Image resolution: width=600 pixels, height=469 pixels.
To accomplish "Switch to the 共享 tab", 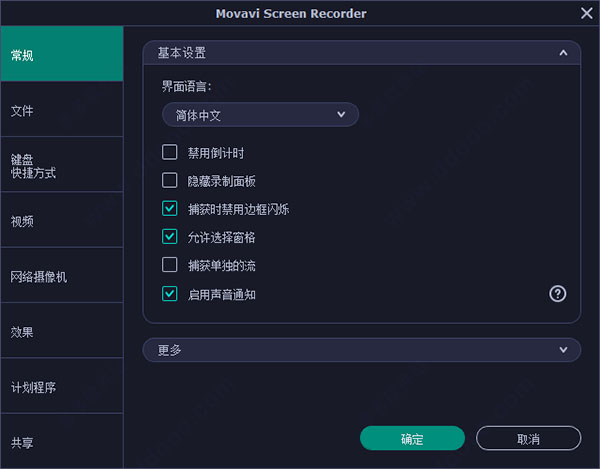I will coord(61,441).
